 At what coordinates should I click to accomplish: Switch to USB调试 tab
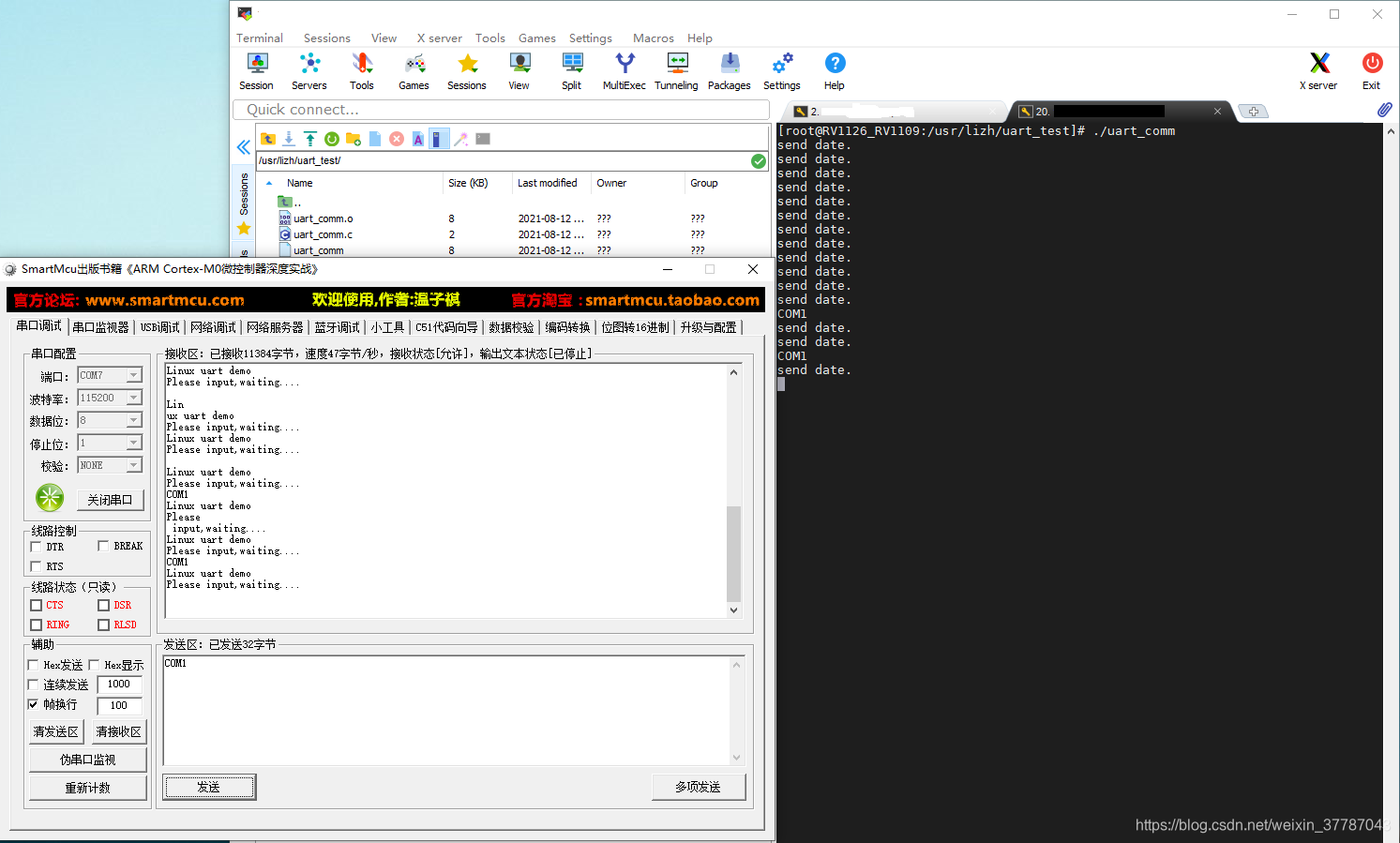coord(160,327)
